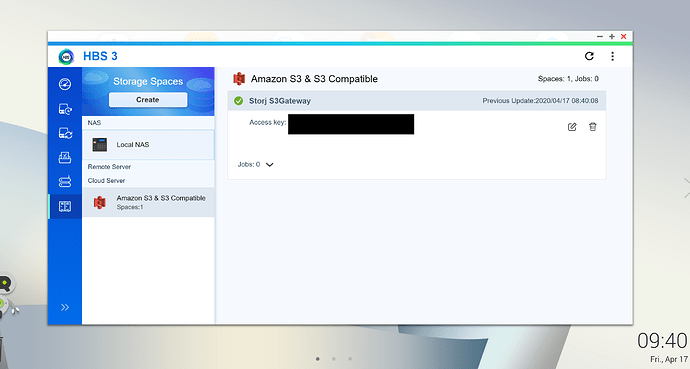Viewport: 690px width, 369px height.
Task: Click the Access key label
Action: [268, 122]
